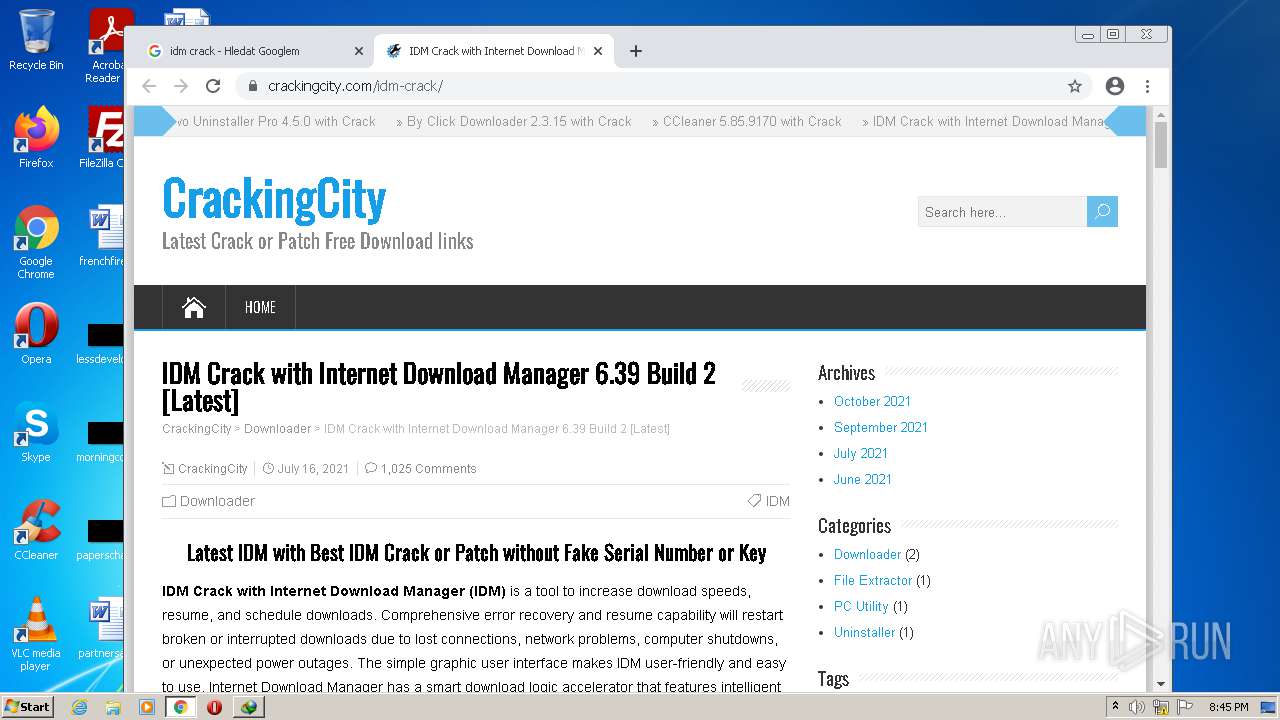Open File Extractor category
The height and width of the screenshot is (720, 1280).
[x=873, y=580]
